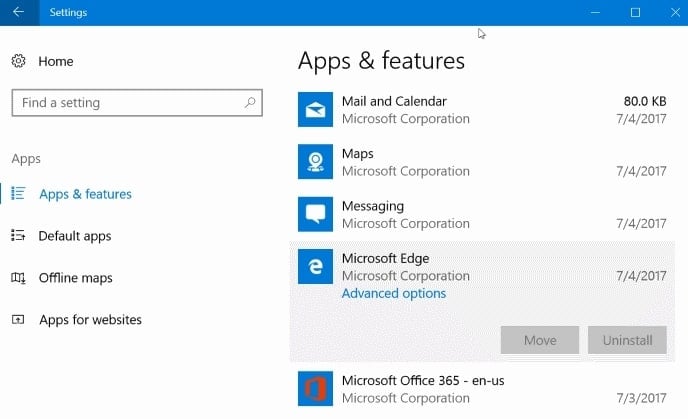Maximize the Settings window
The height and width of the screenshot is (419, 688).
(x=635, y=13)
